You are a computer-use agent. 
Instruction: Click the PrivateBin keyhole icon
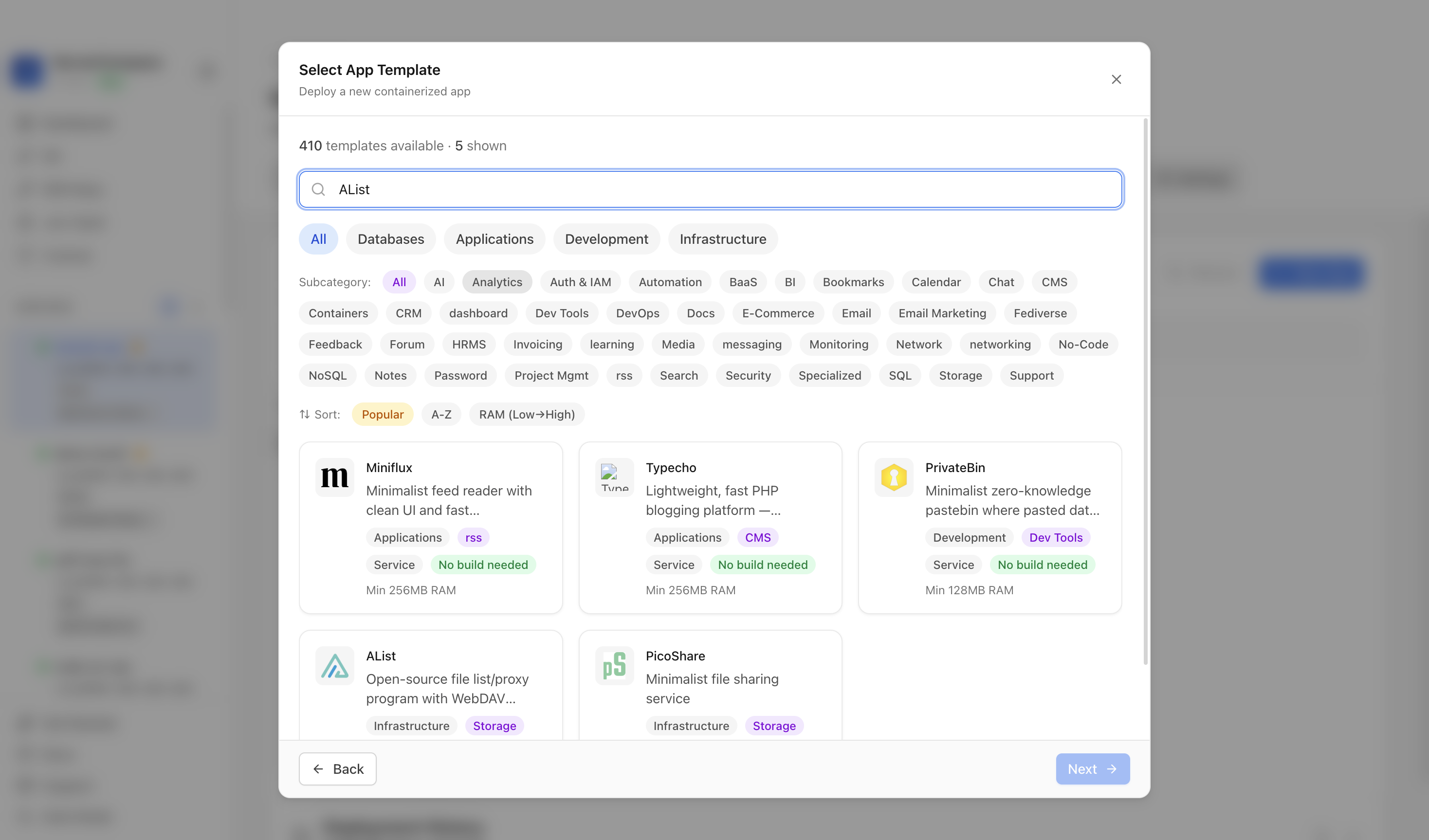tap(894, 477)
